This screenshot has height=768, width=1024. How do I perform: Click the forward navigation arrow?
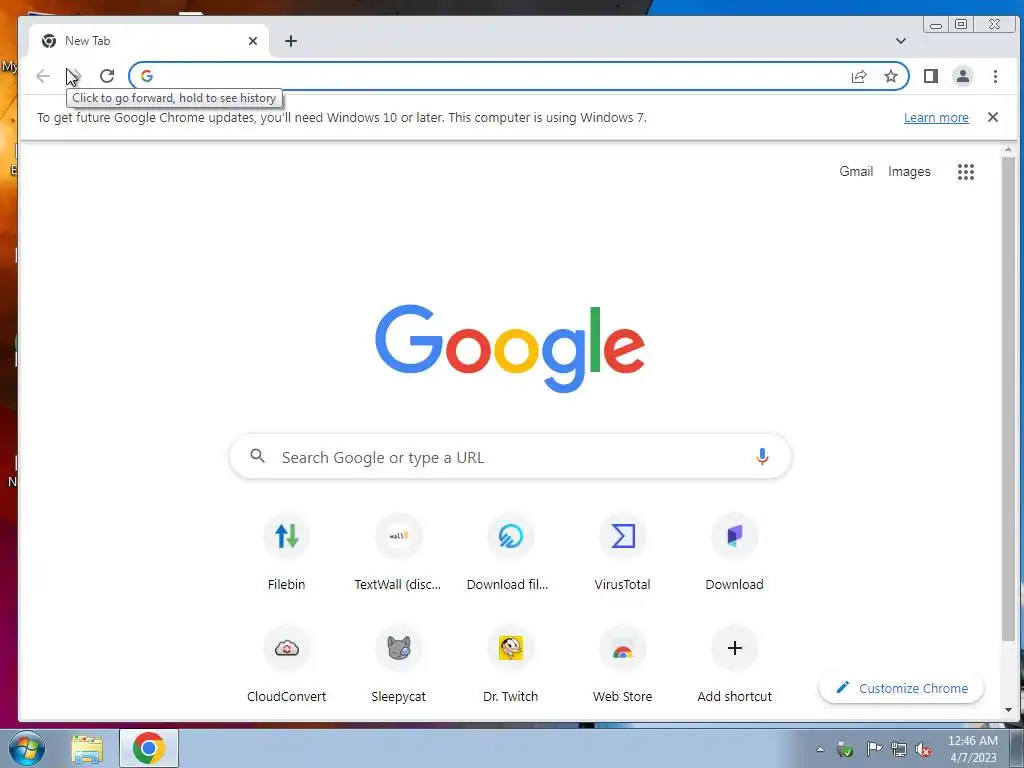(x=74, y=76)
